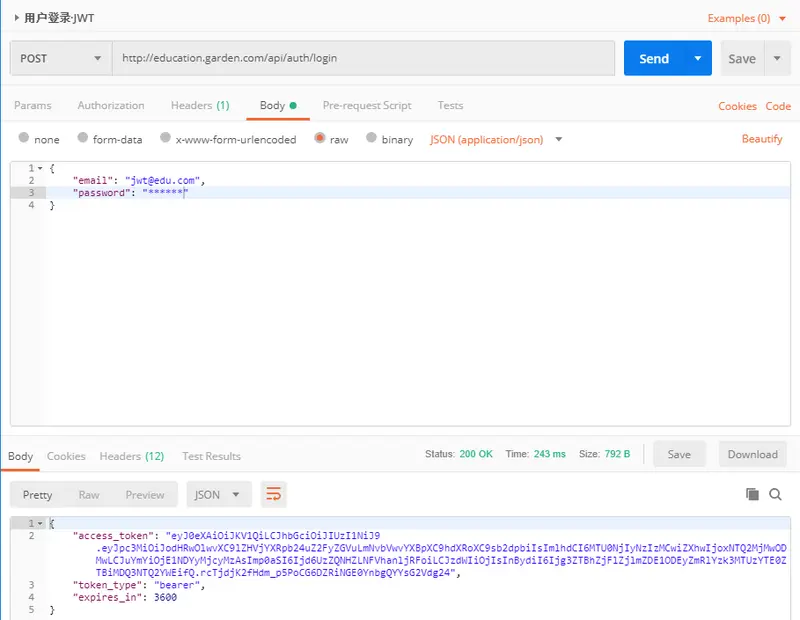Open the POST method dropdown
Image resolution: width=800 pixels, height=620 pixels.
pyautogui.click(x=61, y=58)
